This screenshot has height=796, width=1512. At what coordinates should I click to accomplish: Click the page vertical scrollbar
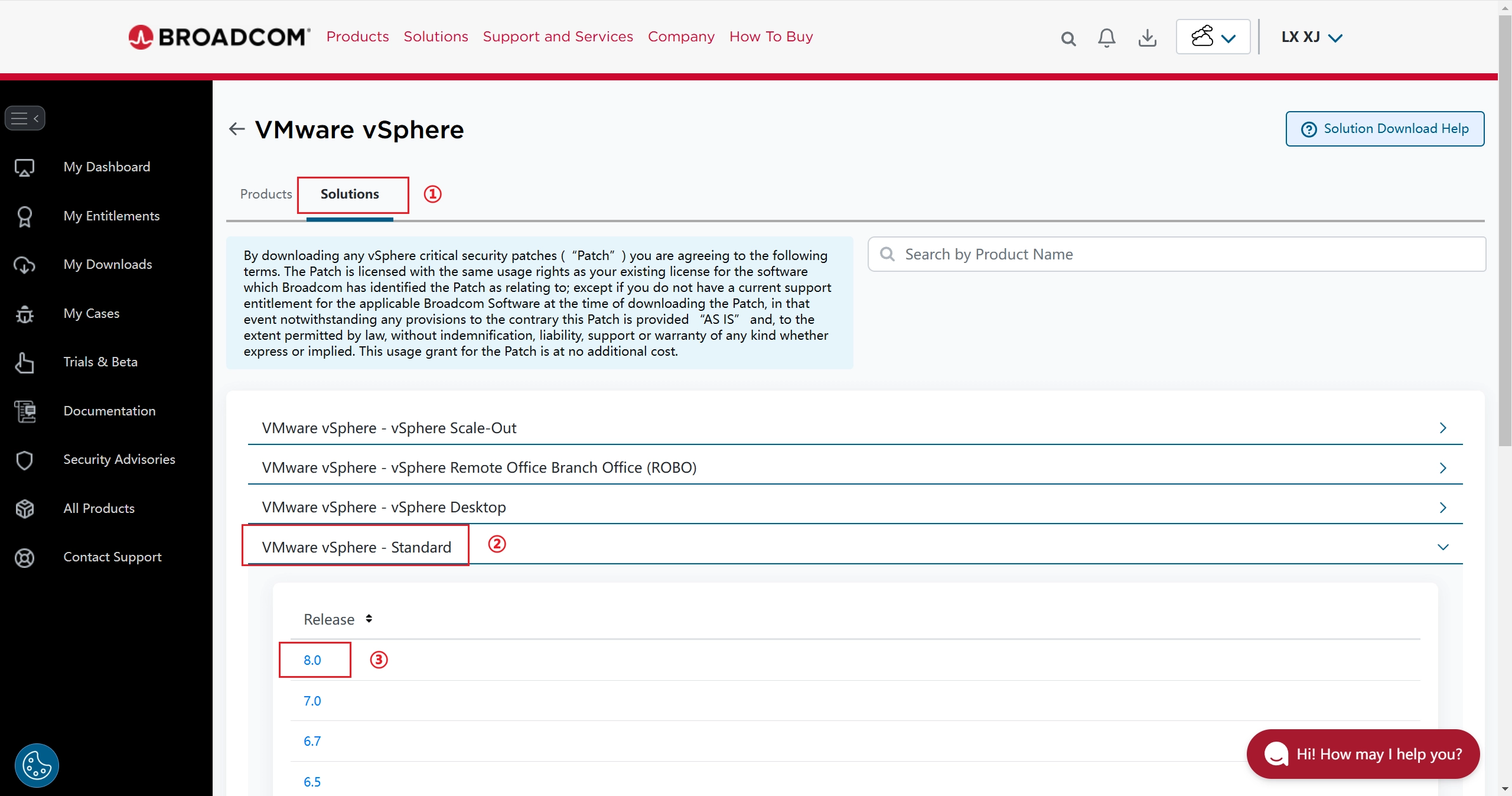point(1505,236)
